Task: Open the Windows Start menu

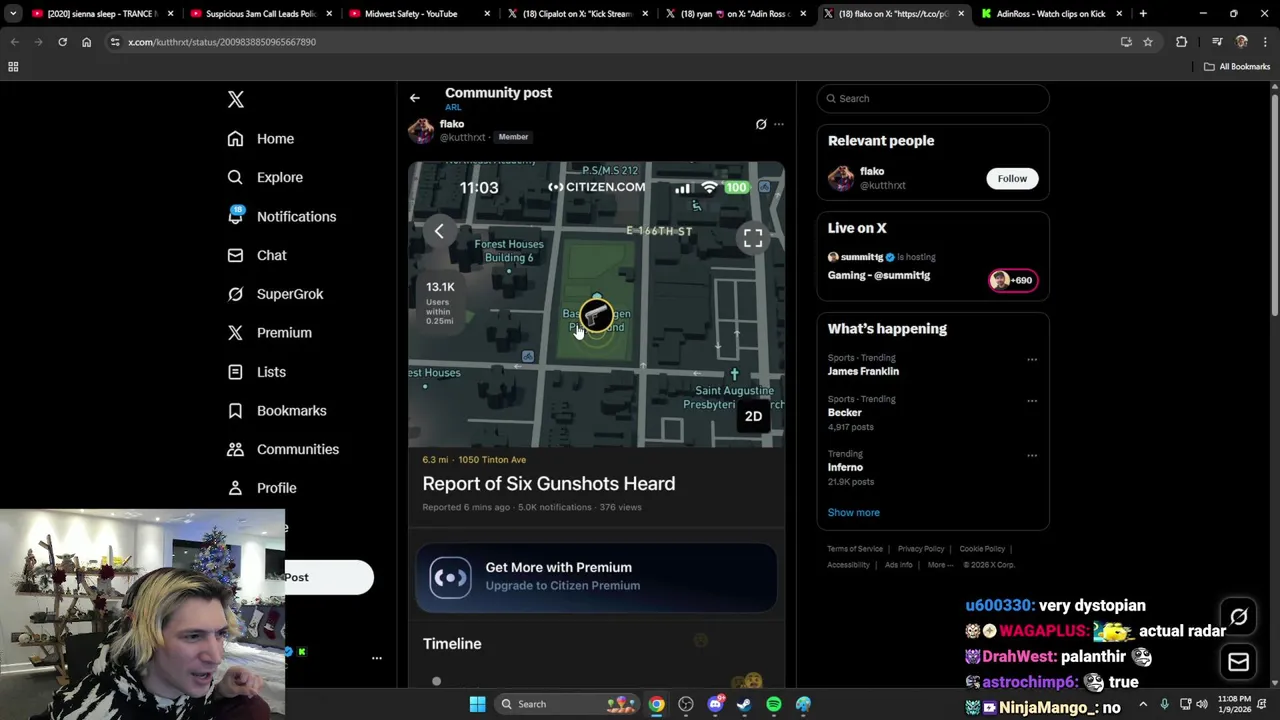Action: click(x=478, y=704)
